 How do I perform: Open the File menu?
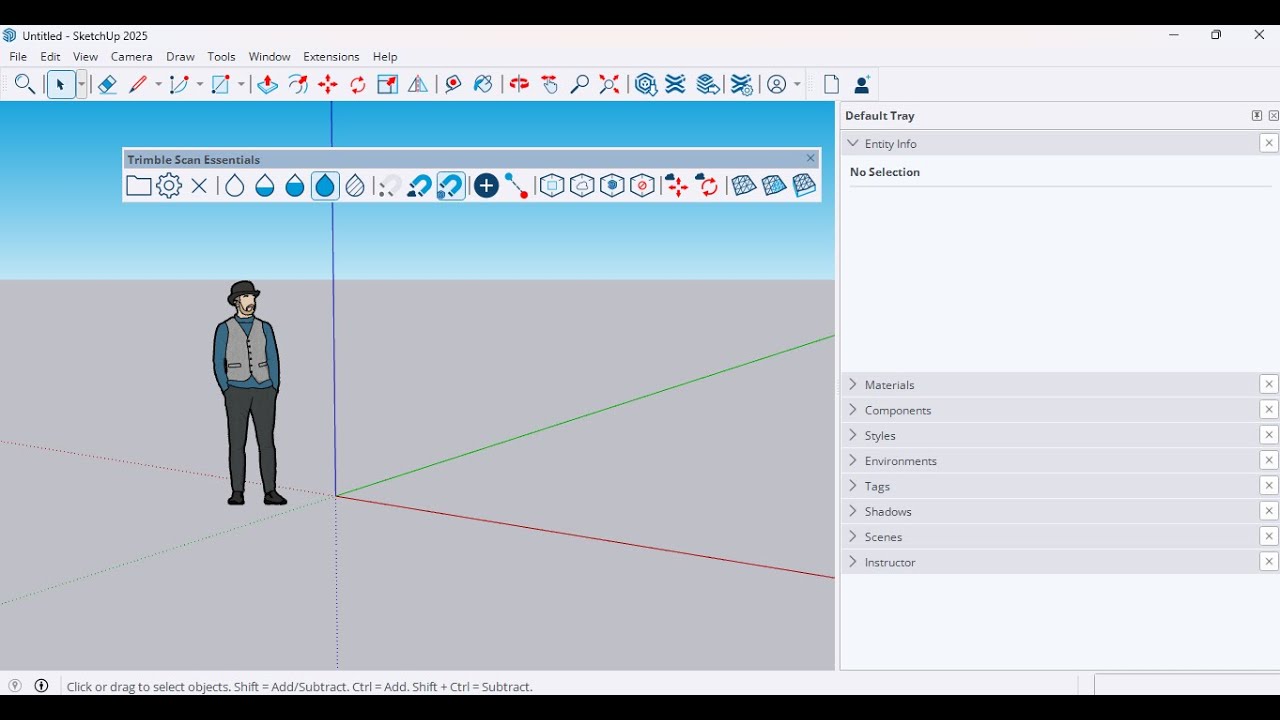[18, 57]
